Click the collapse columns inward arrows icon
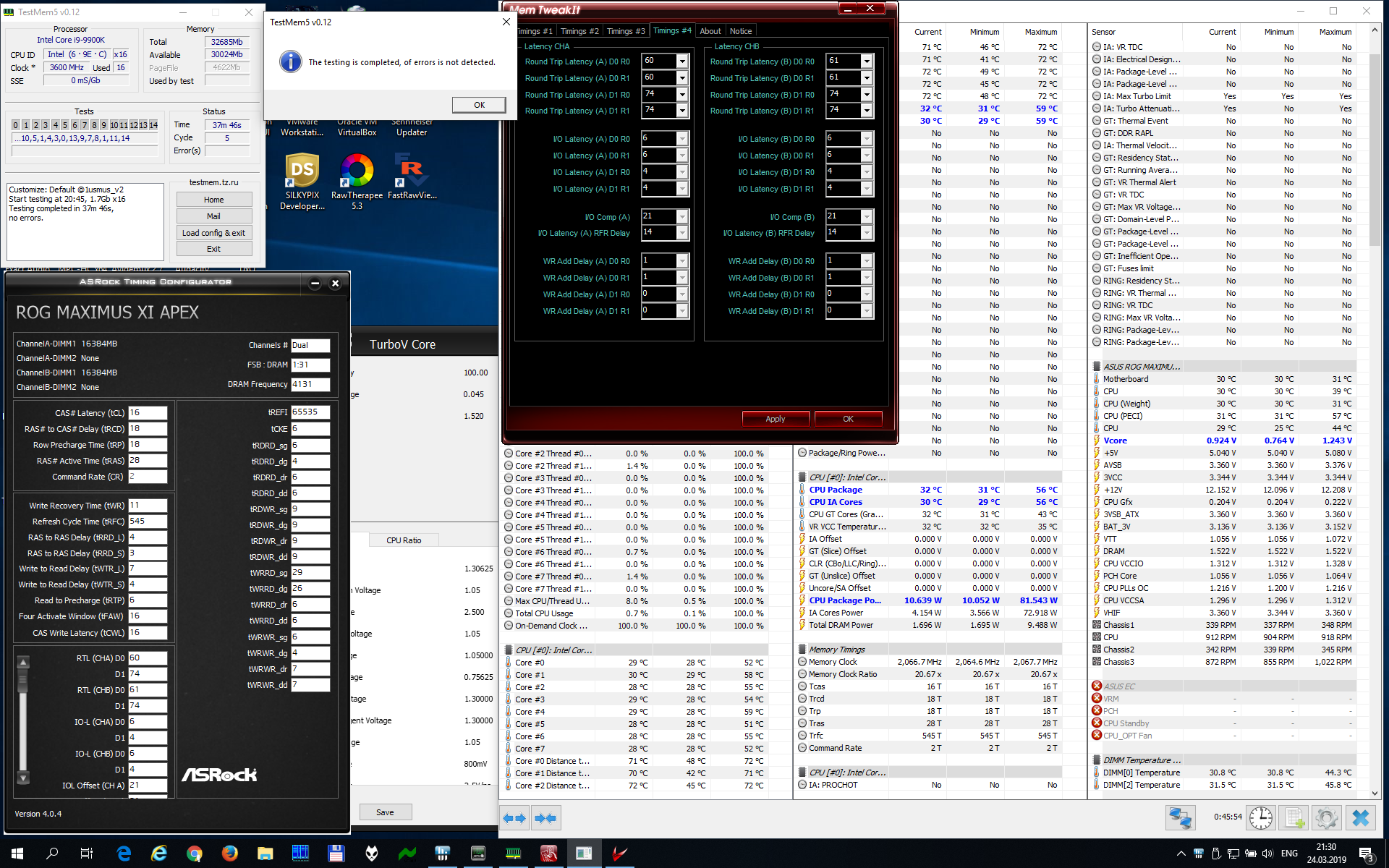This screenshot has width=1389, height=868. 545,818
